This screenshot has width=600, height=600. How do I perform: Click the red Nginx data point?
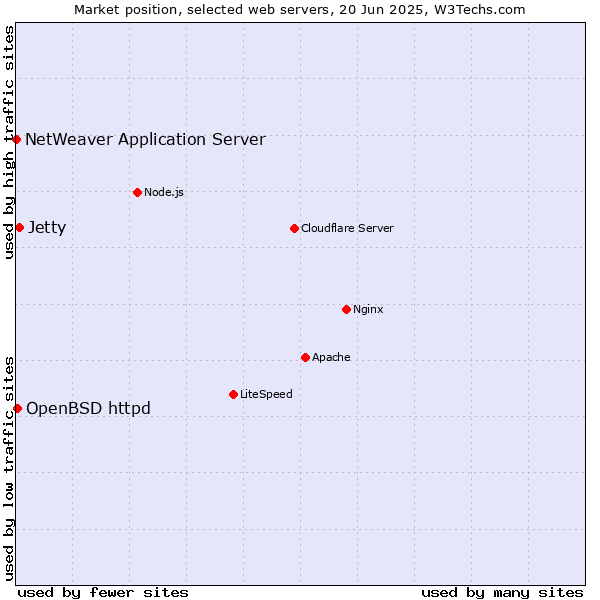tap(347, 309)
